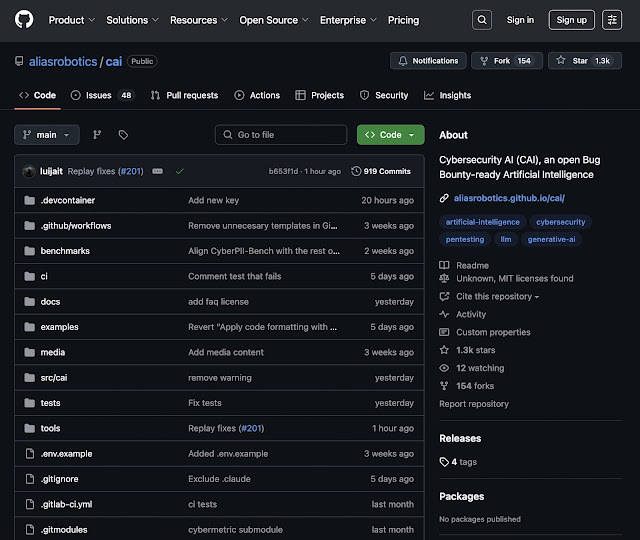The image size is (640, 540).
Task: Click luijait's avatar thumbnail
Action: [29, 171]
